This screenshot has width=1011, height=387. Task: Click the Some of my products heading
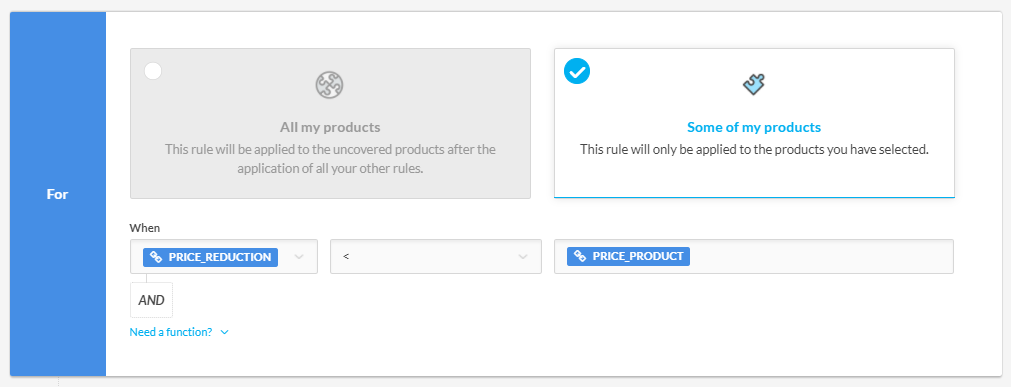(754, 127)
